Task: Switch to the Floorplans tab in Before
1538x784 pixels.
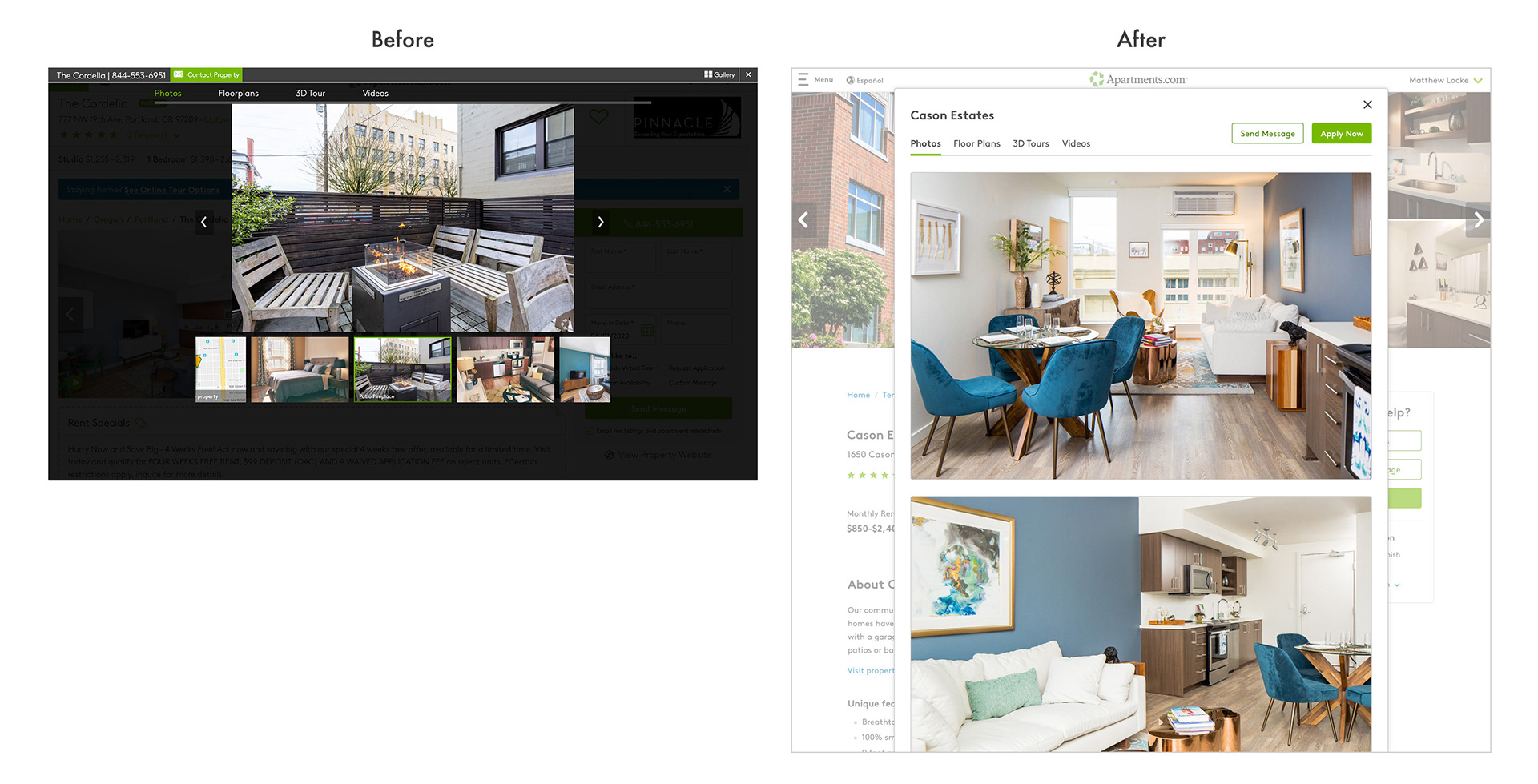Action: pyautogui.click(x=239, y=94)
